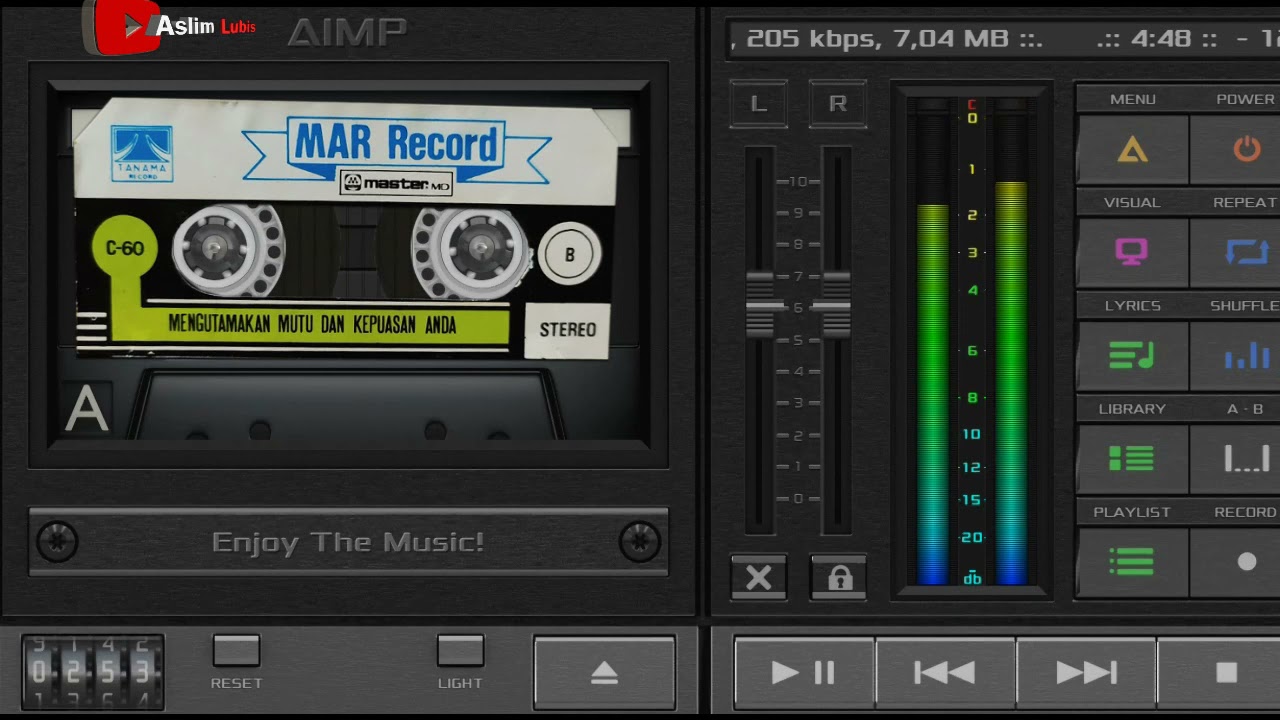The image size is (1280, 720).
Task: Click the AIMP logo text
Action: [347, 33]
